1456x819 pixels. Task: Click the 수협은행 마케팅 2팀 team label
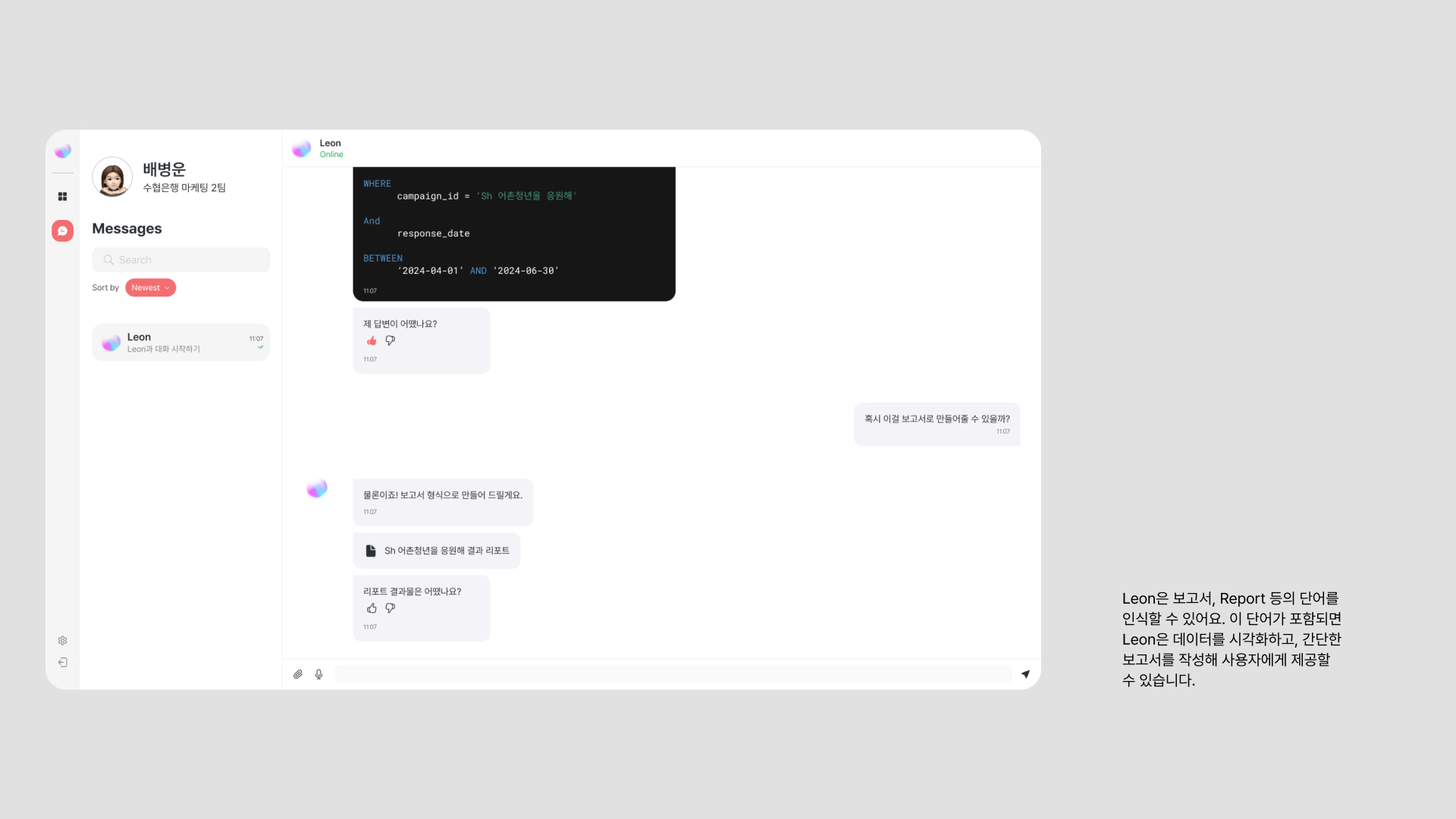click(x=184, y=187)
